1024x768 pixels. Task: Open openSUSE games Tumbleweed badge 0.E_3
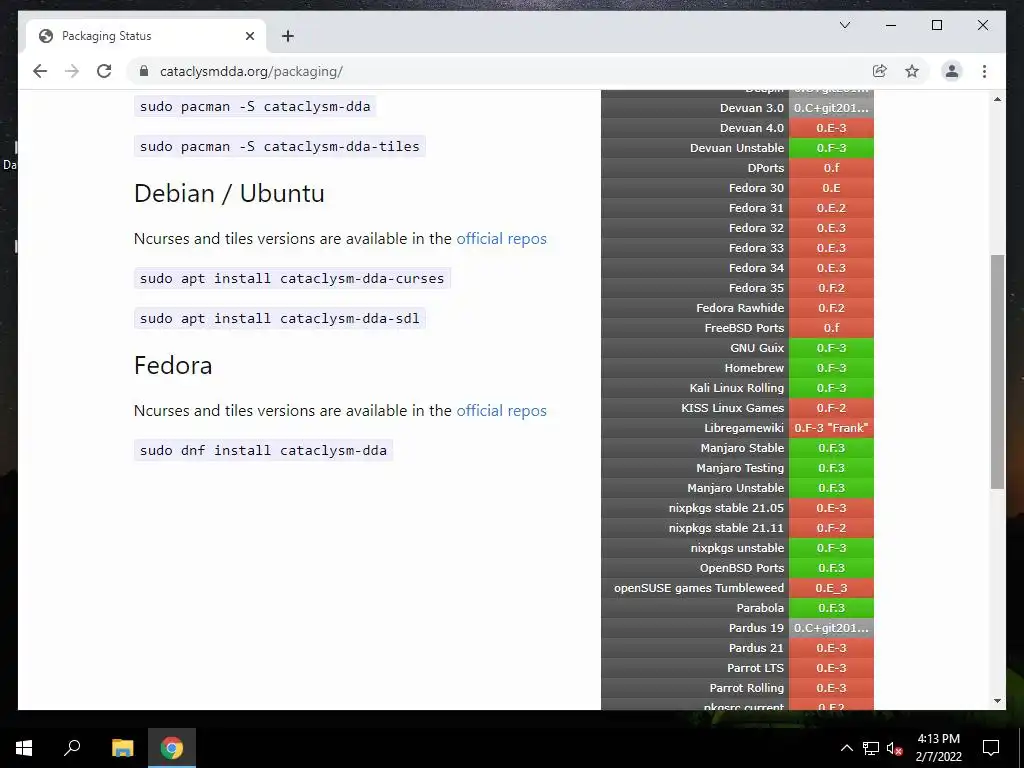[831, 588]
